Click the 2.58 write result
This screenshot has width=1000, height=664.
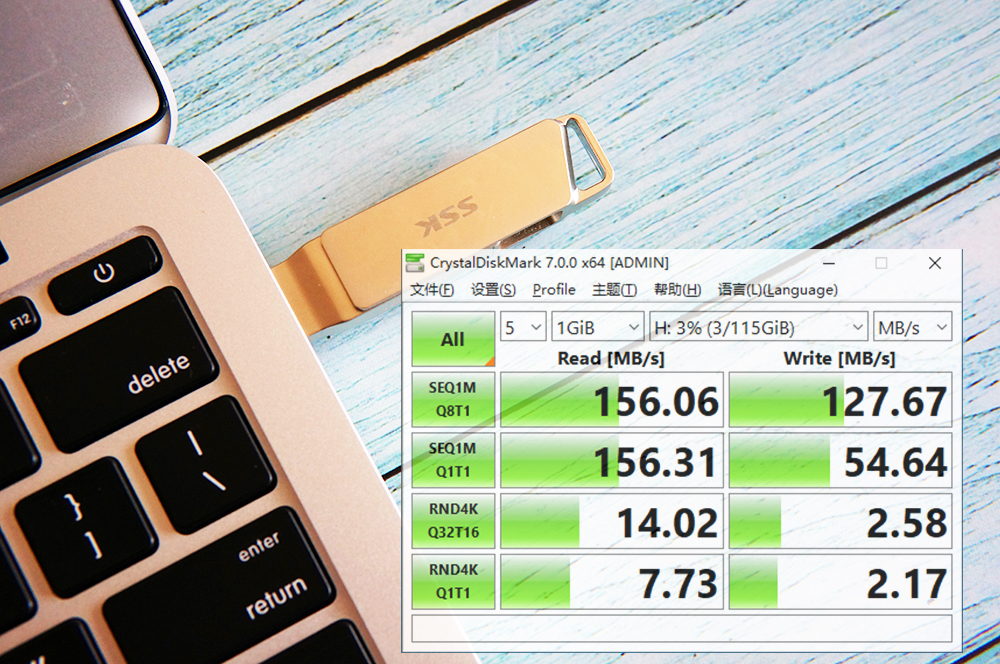point(840,520)
